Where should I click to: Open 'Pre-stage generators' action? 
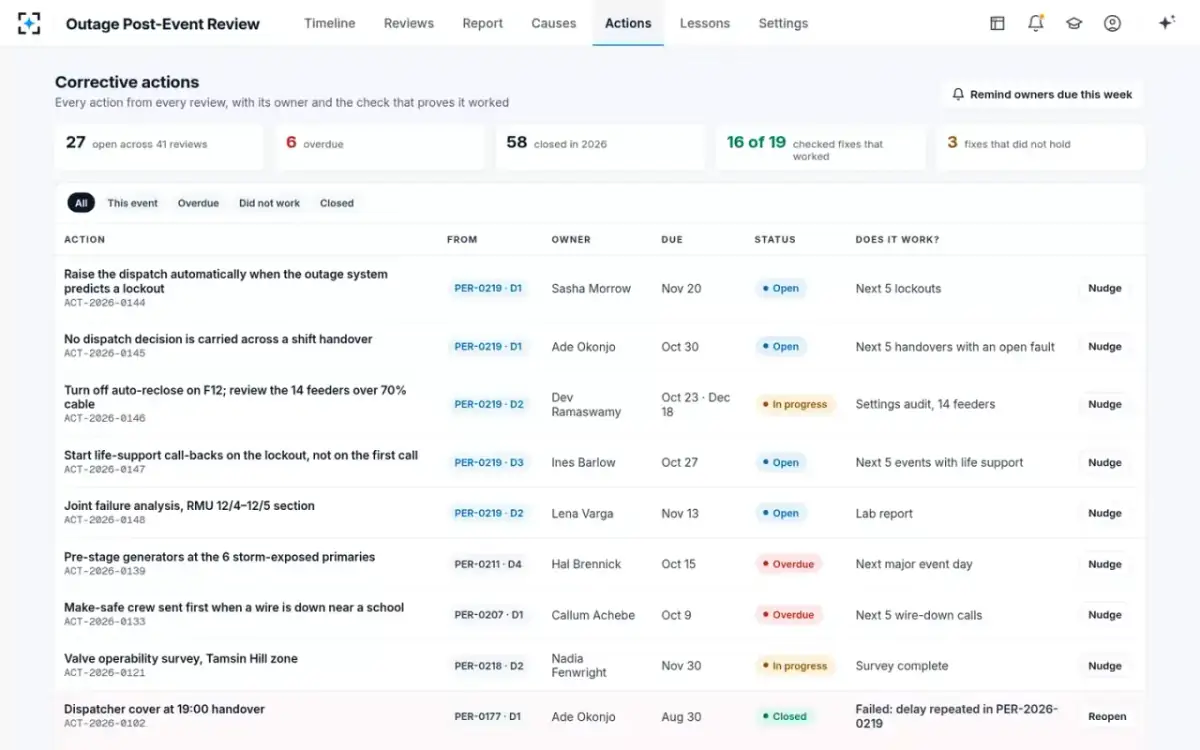[x=220, y=557]
